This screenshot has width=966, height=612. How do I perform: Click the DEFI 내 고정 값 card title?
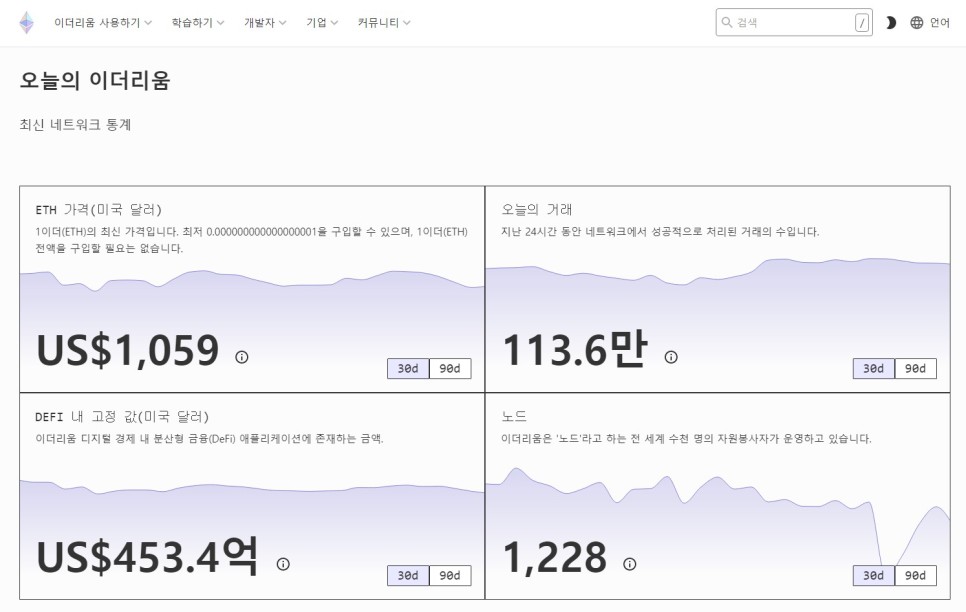122,417
